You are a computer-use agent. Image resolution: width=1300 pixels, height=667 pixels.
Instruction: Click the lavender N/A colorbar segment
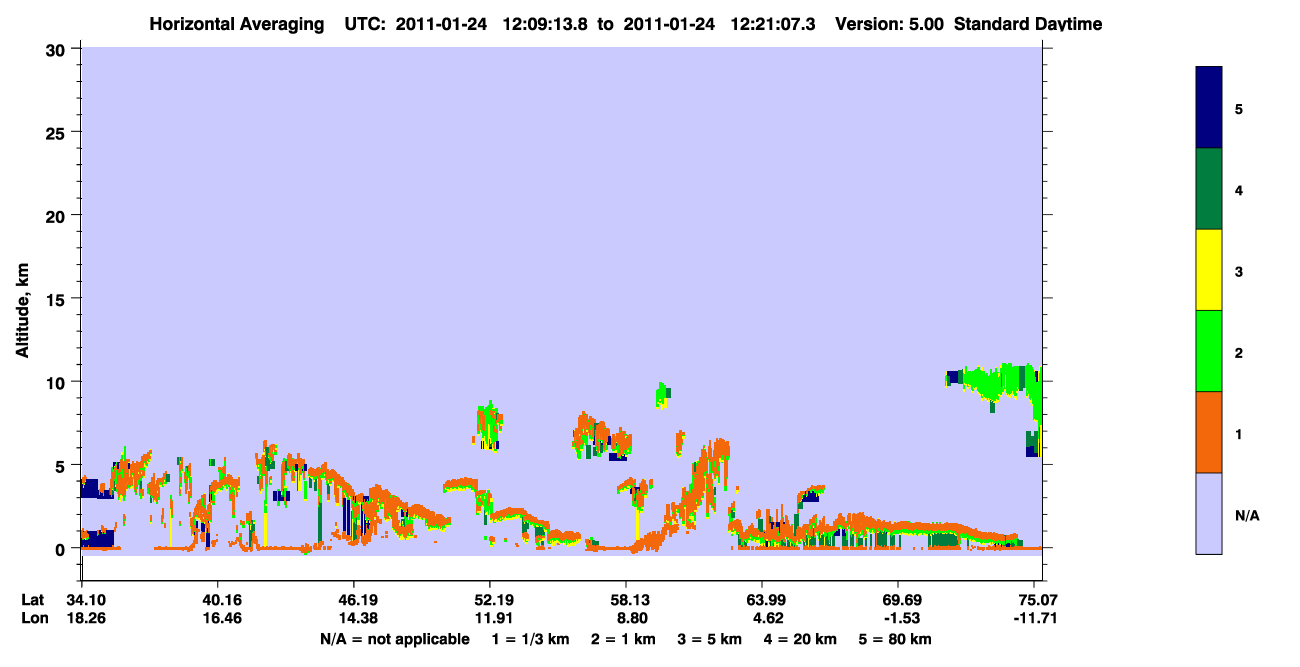1209,513
